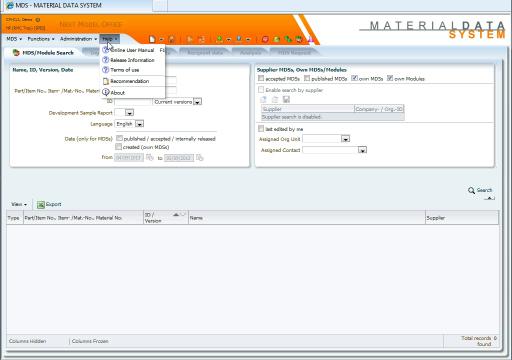Check the last edited by me box
This screenshot has height=360, width=512.
261,129
